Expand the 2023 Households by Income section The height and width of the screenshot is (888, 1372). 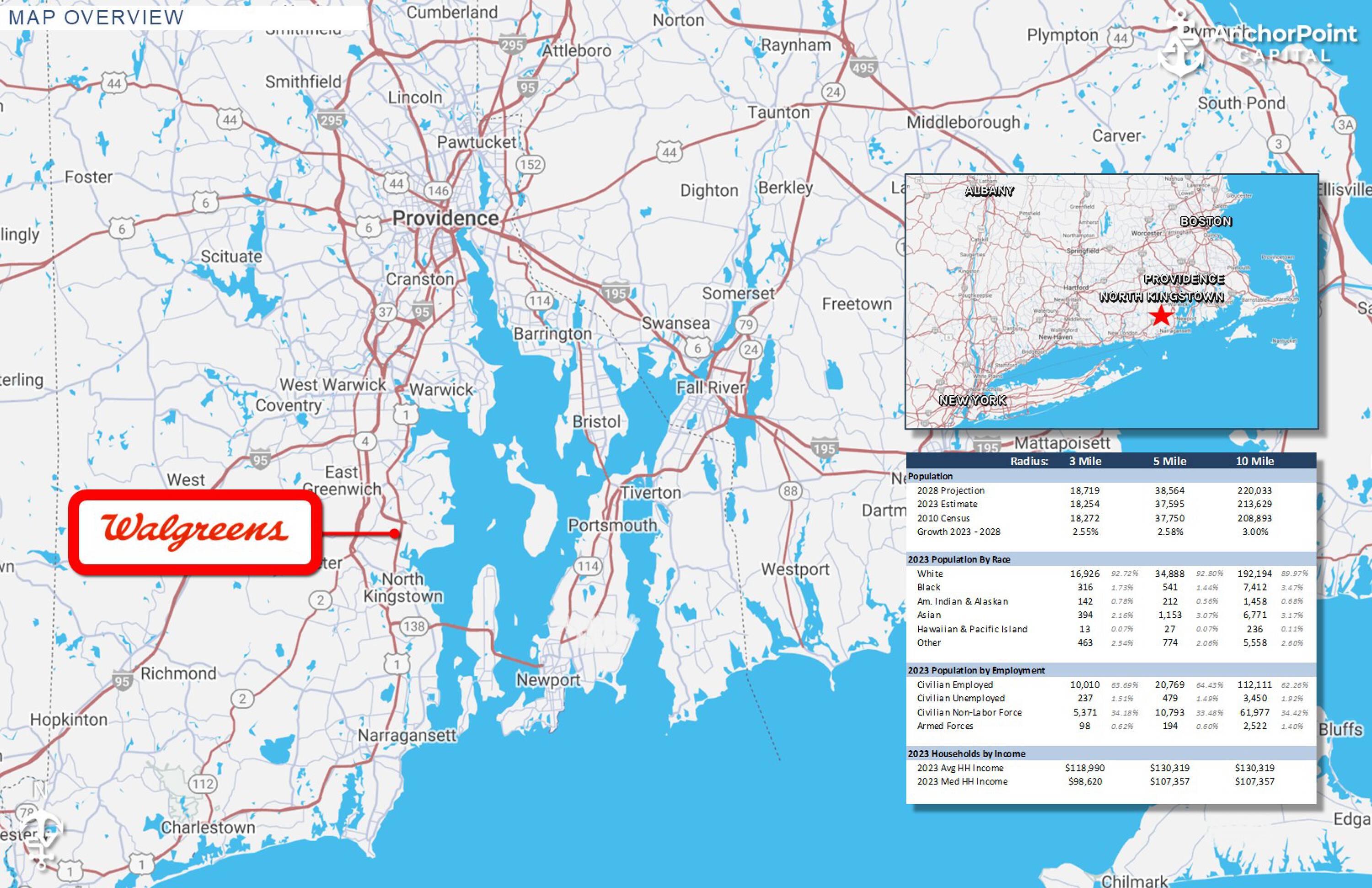pos(966,753)
